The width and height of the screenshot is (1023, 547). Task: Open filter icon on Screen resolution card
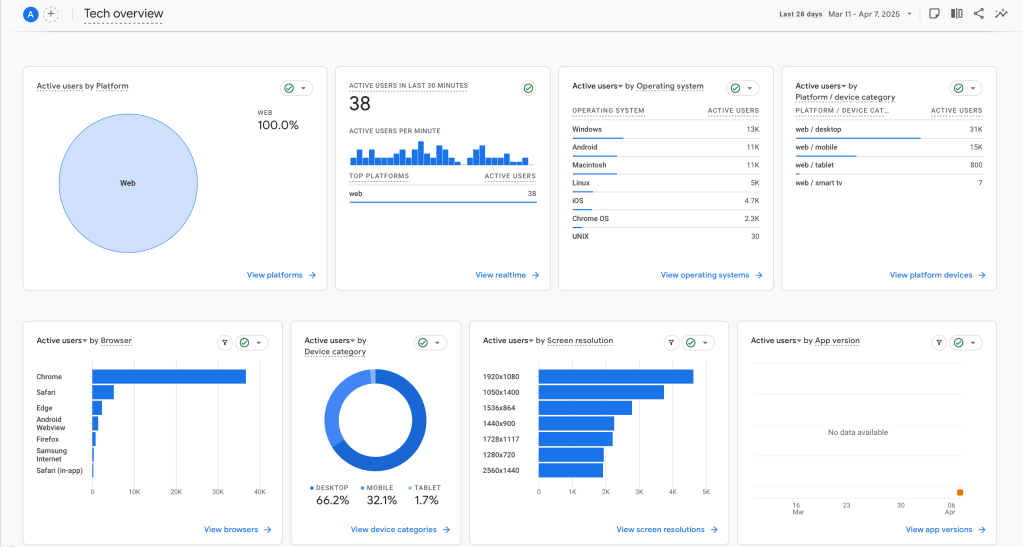(671, 342)
